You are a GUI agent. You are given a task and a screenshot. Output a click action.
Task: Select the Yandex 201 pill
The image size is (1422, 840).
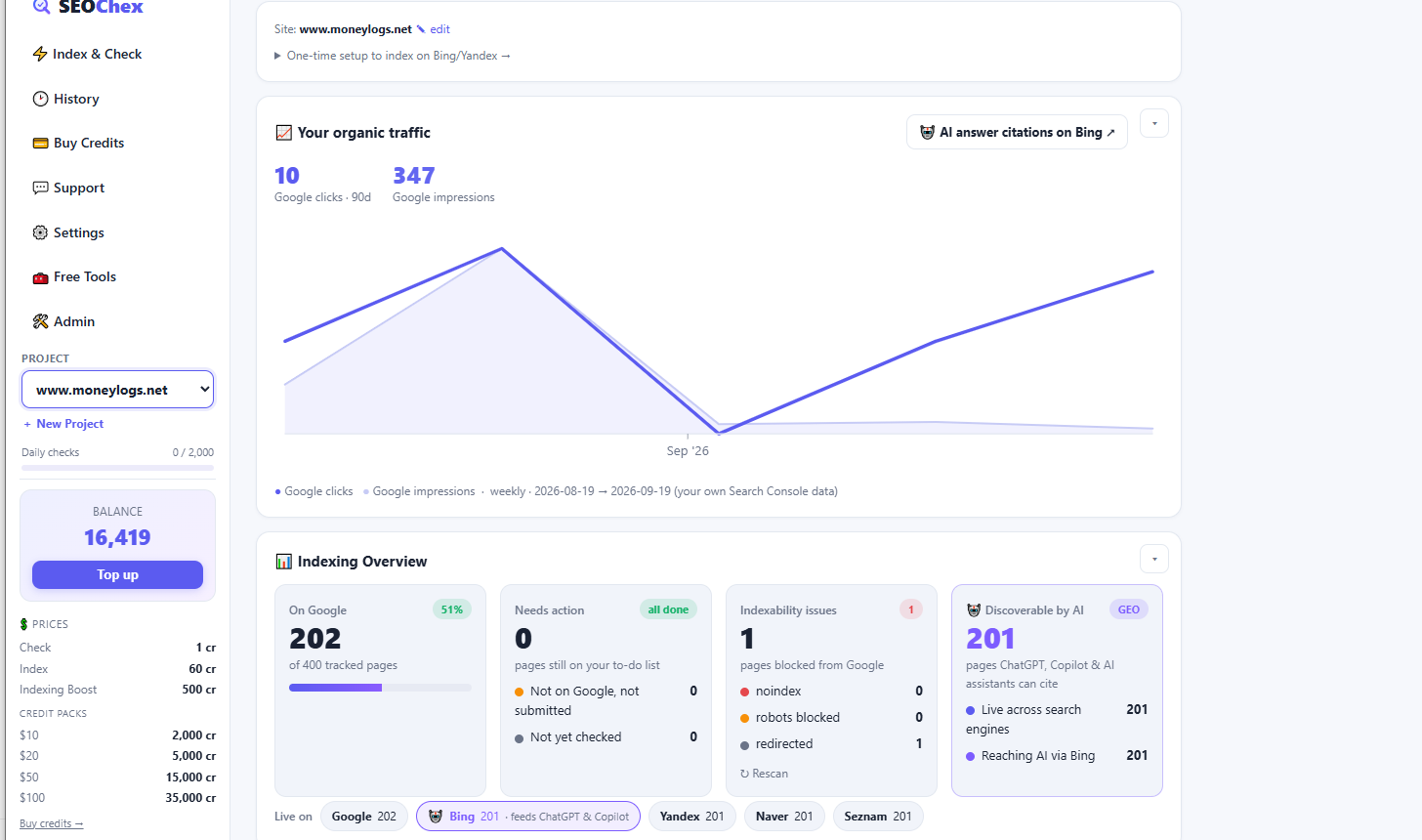click(691, 817)
